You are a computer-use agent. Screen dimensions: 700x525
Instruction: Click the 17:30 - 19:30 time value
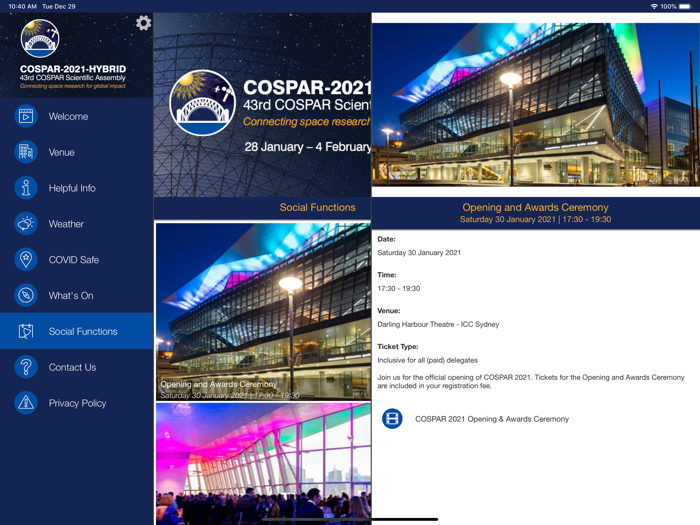coord(399,288)
